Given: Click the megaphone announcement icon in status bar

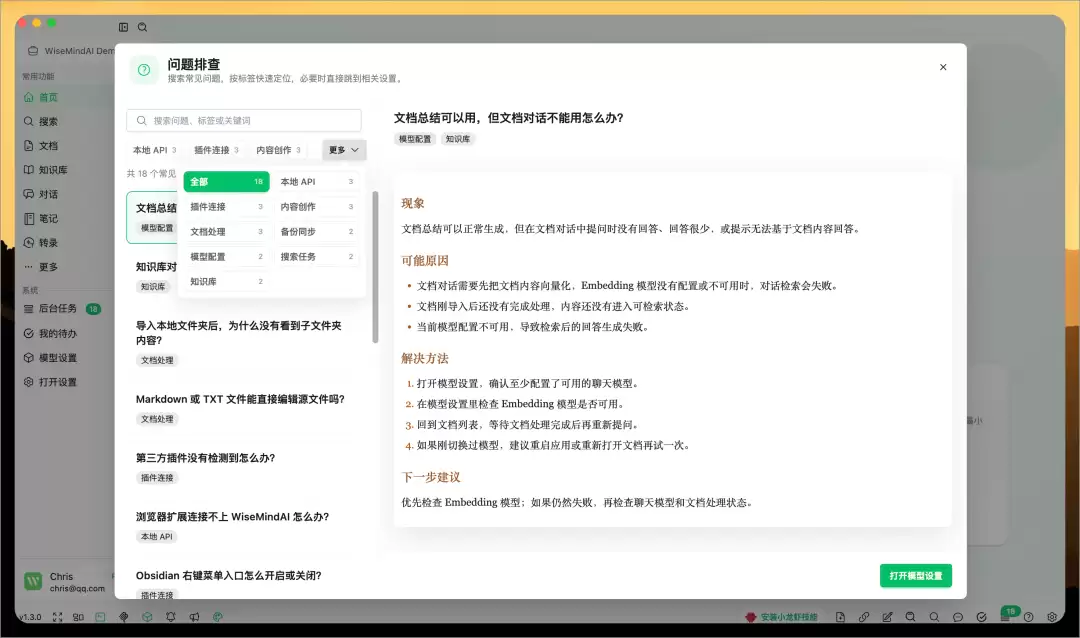Looking at the screenshot, I should (194, 617).
